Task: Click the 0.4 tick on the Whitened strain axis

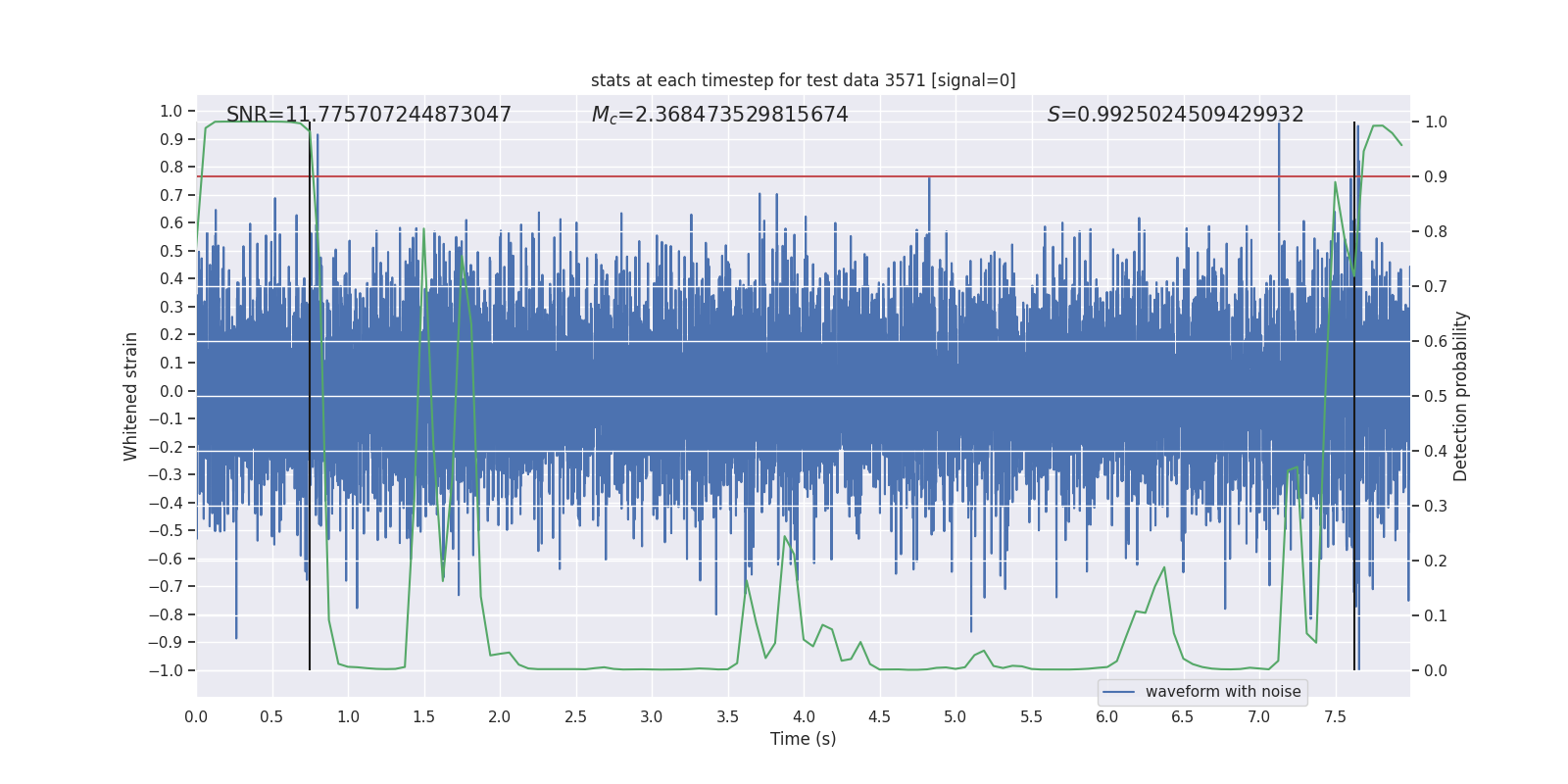Action: click(x=171, y=279)
